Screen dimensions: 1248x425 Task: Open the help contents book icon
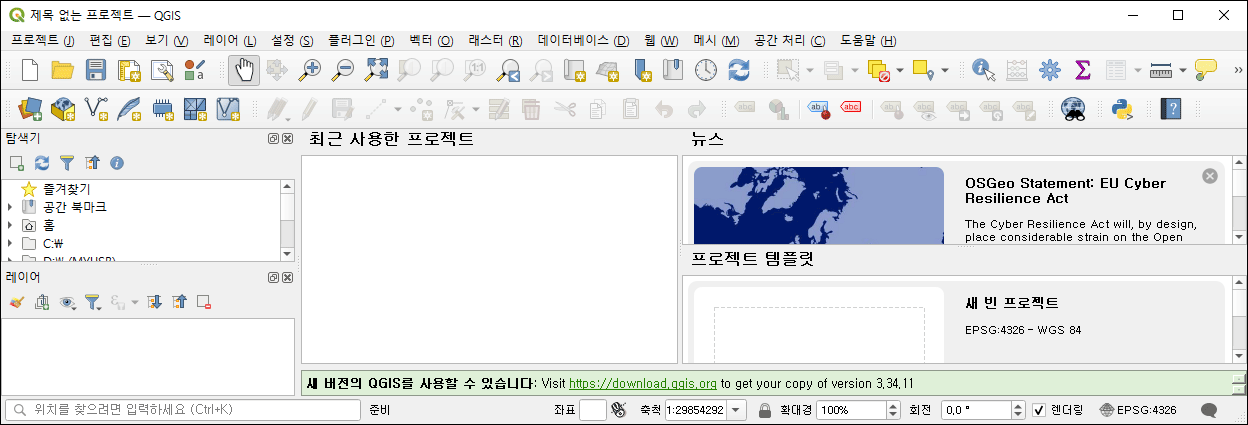pyautogui.click(x=1172, y=108)
